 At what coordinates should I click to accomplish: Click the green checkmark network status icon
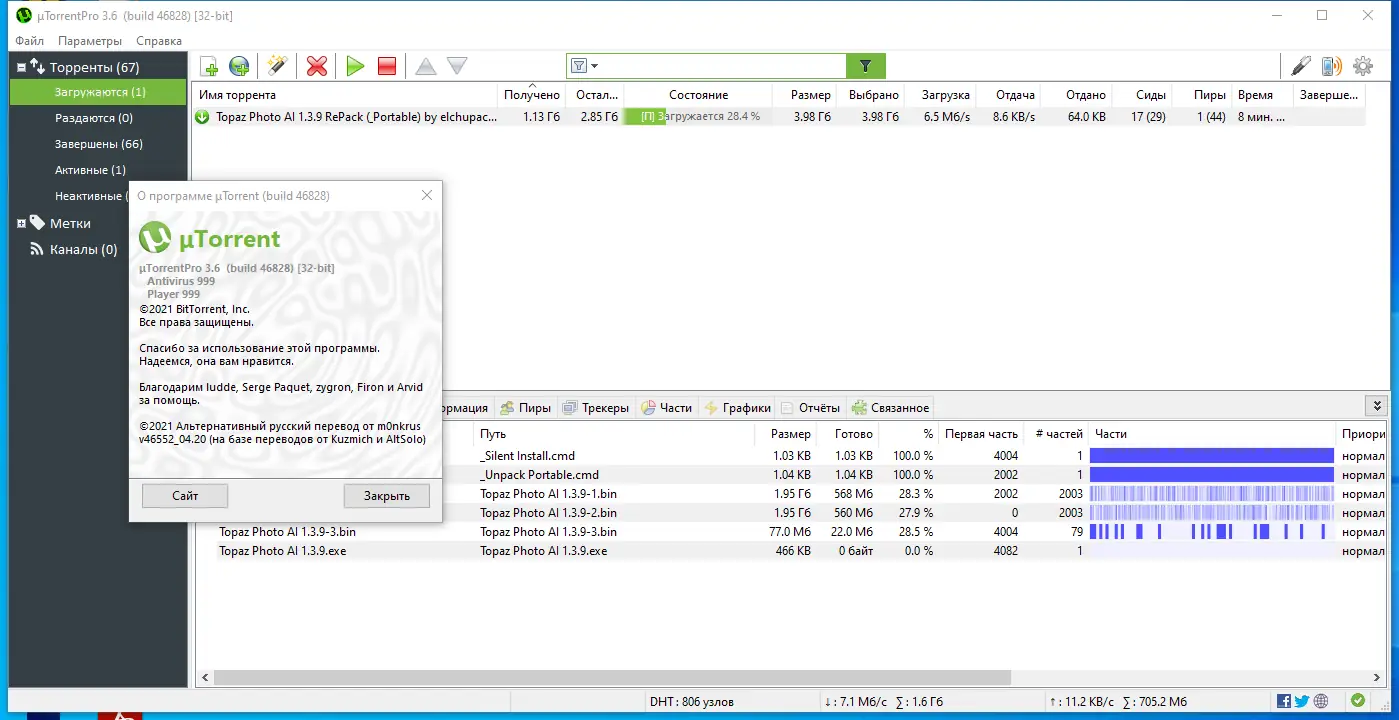[x=1358, y=702]
